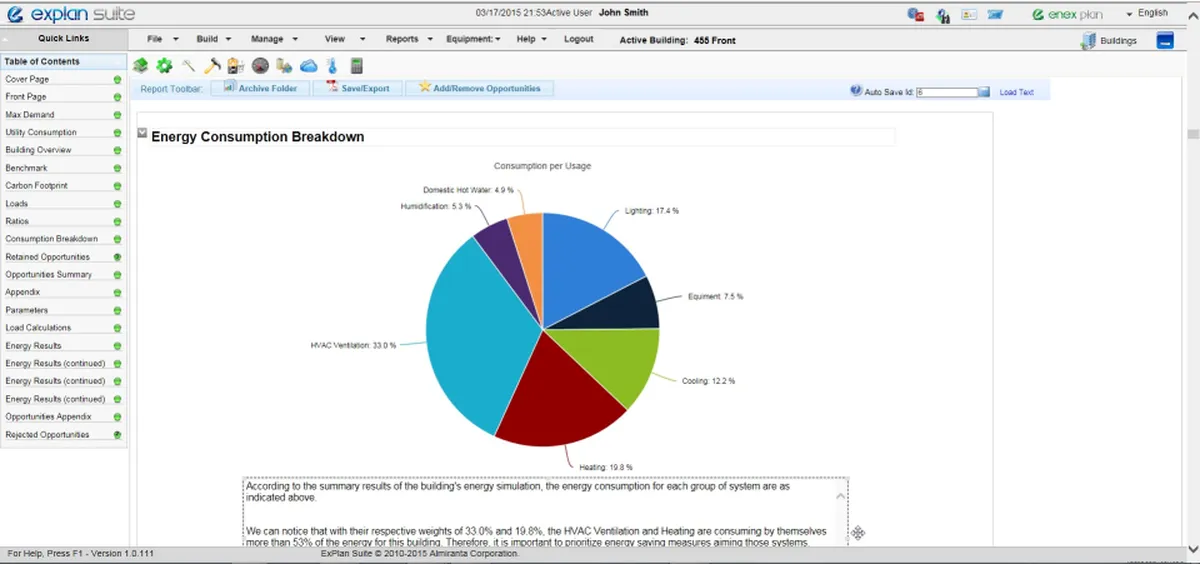Toggle green status dot for Max Demand
The height and width of the screenshot is (564, 1200).
117,115
